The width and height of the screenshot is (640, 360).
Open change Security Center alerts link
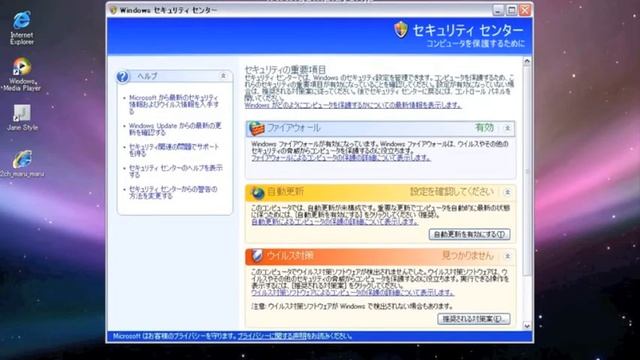tap(173, 192)
